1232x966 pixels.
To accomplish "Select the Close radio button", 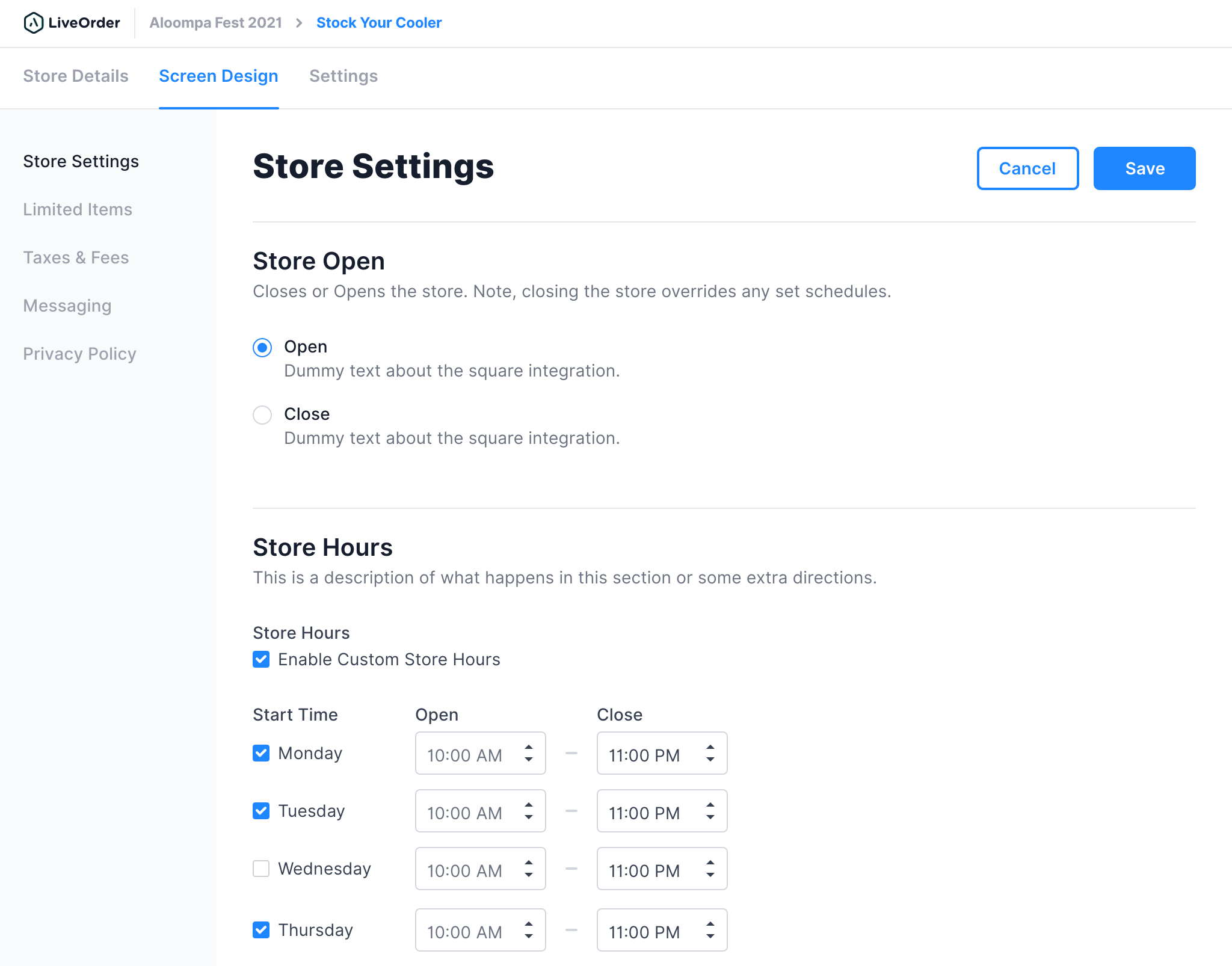I will pos(262,415).
